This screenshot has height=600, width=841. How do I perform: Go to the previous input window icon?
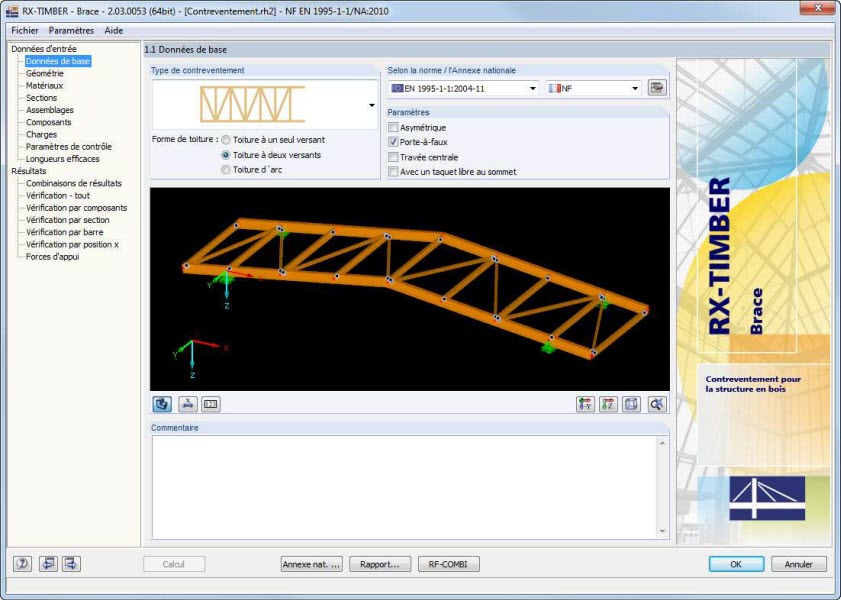(x=48, y=564)
